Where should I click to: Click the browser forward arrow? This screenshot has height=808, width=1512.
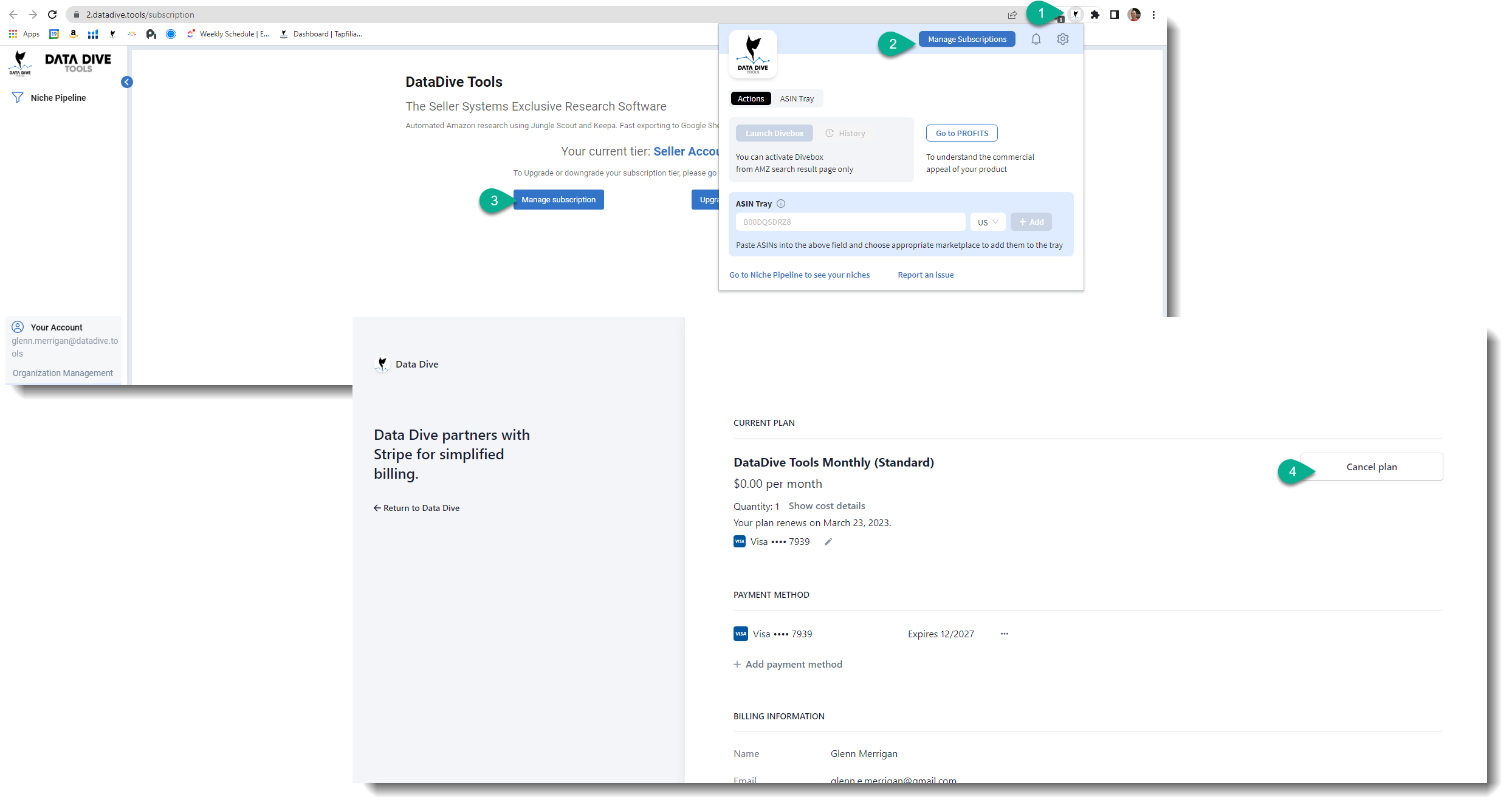(33, 15)
